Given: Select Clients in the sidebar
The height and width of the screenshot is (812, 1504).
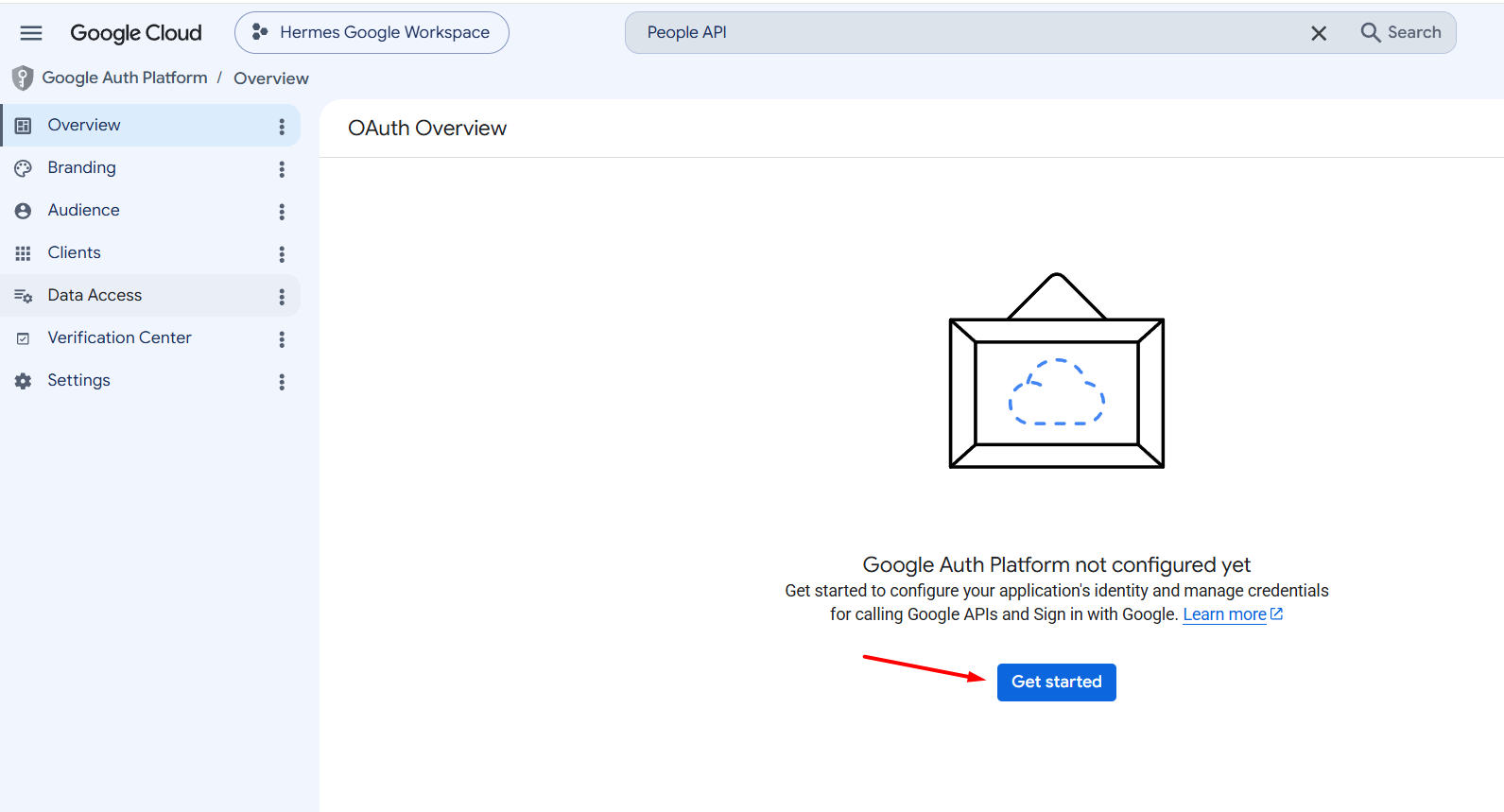Looking at the screenshot, I should click(x=151, y=252).
